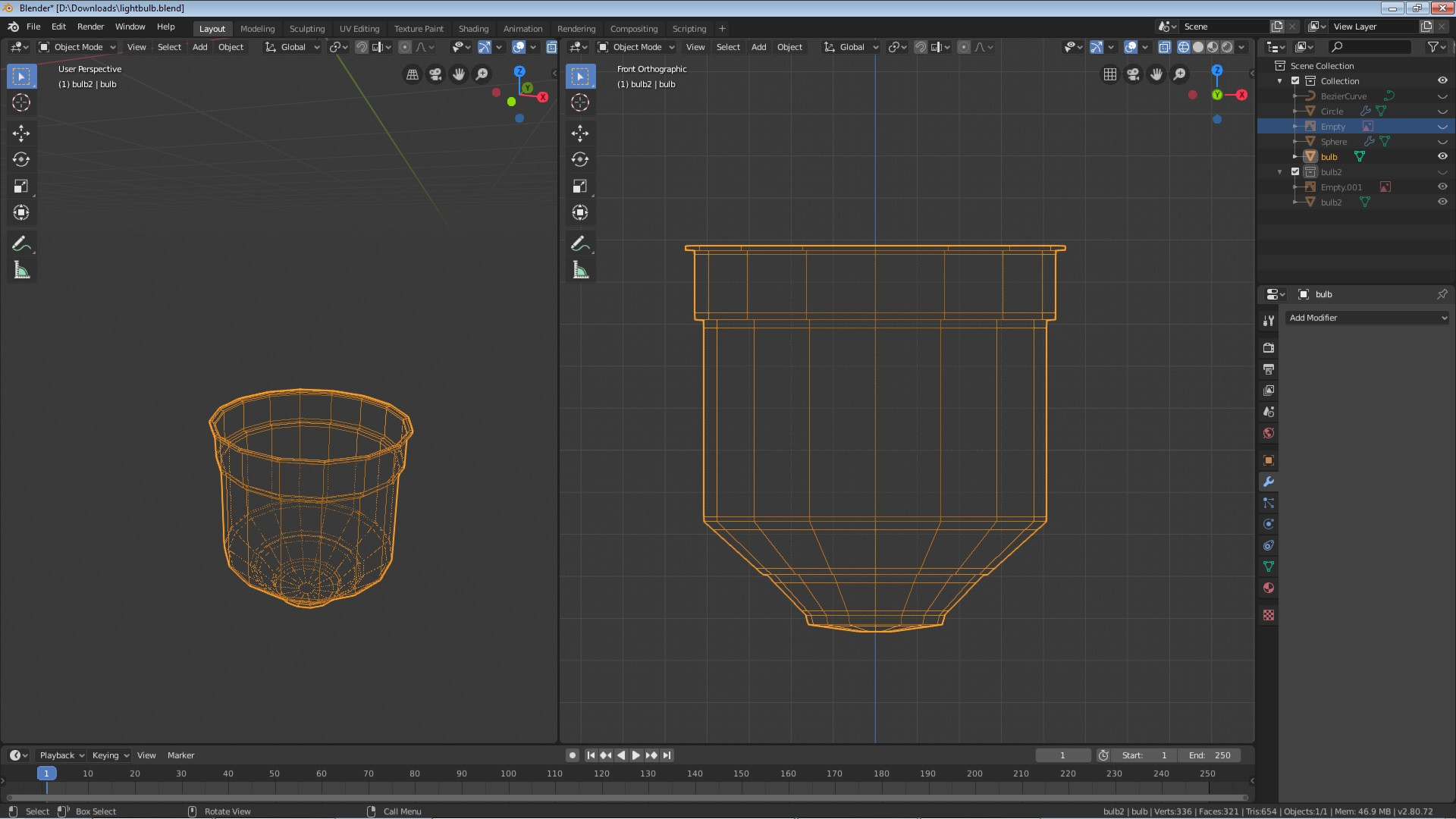
Task: Open the Render menu
Action: click(x=90, y=27)
